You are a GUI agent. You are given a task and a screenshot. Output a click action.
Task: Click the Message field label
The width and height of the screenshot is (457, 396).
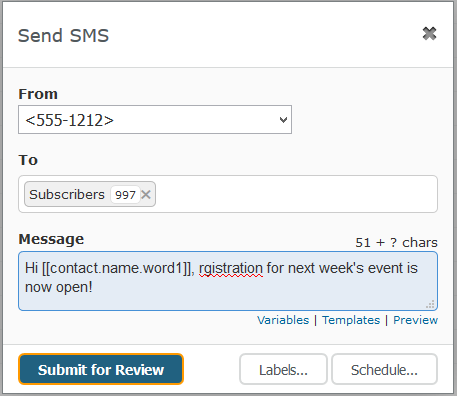tap(51, 239)
